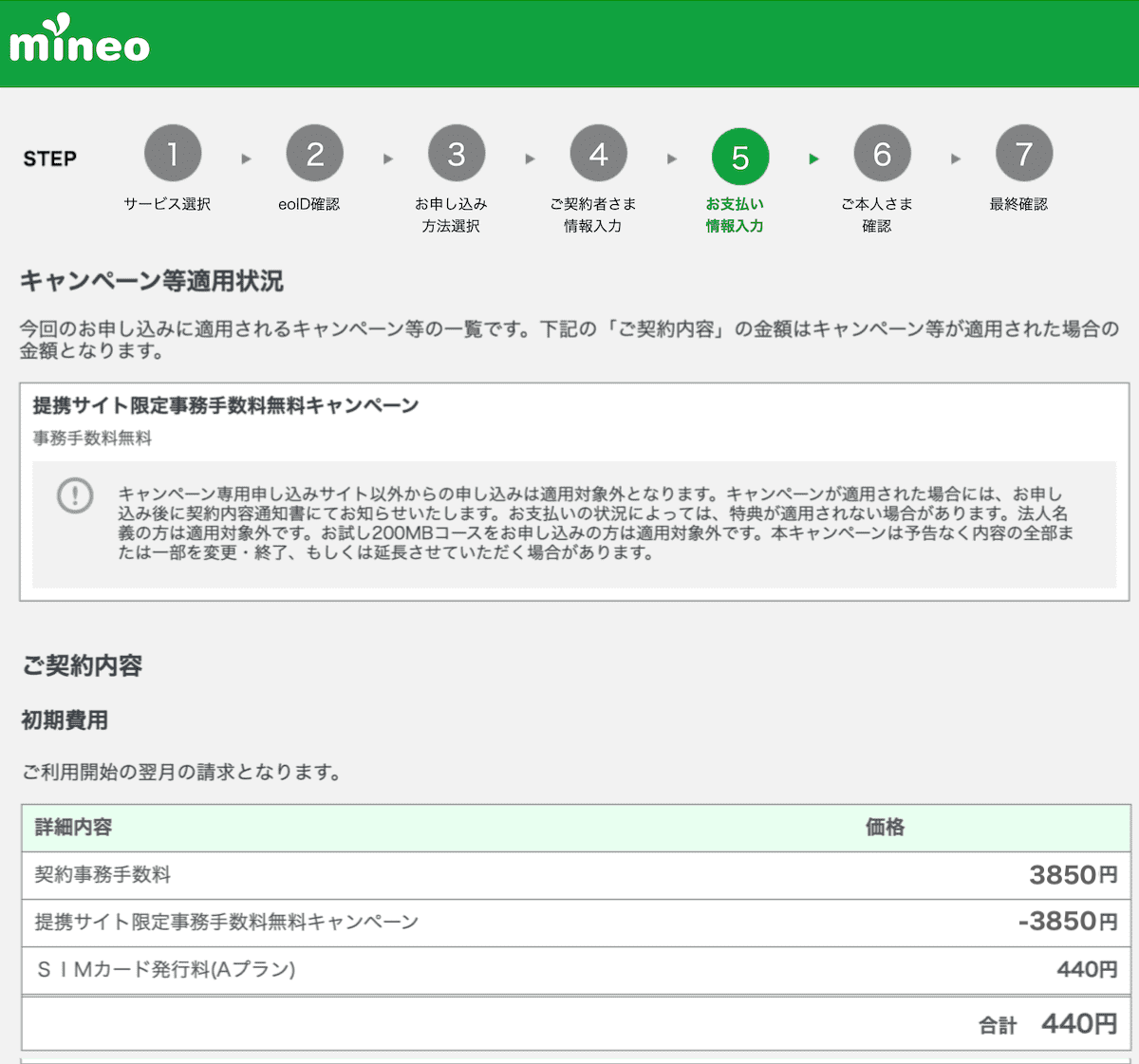Click the green お支払い情報入力 step label
Viewport: 1139px width, 1064px height.
pyautogui.click(x=735, y=215)
